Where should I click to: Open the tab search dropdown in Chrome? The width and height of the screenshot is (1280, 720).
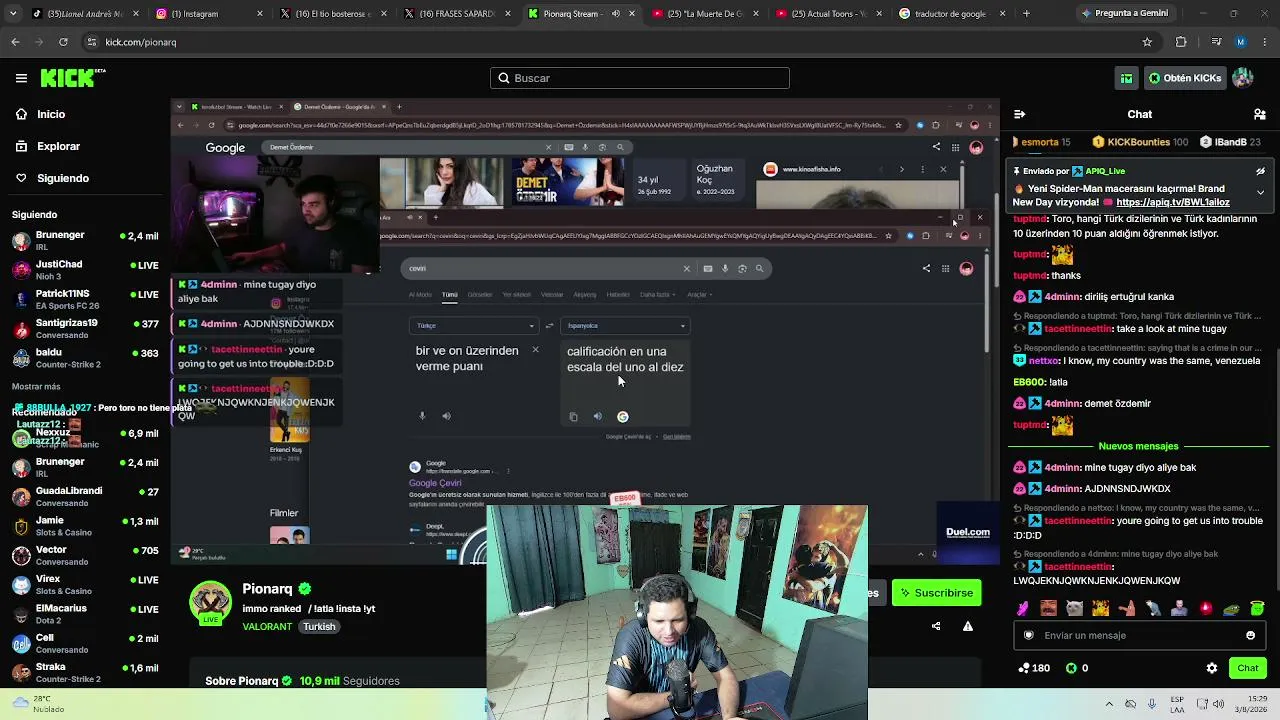(x=12, y=14)
